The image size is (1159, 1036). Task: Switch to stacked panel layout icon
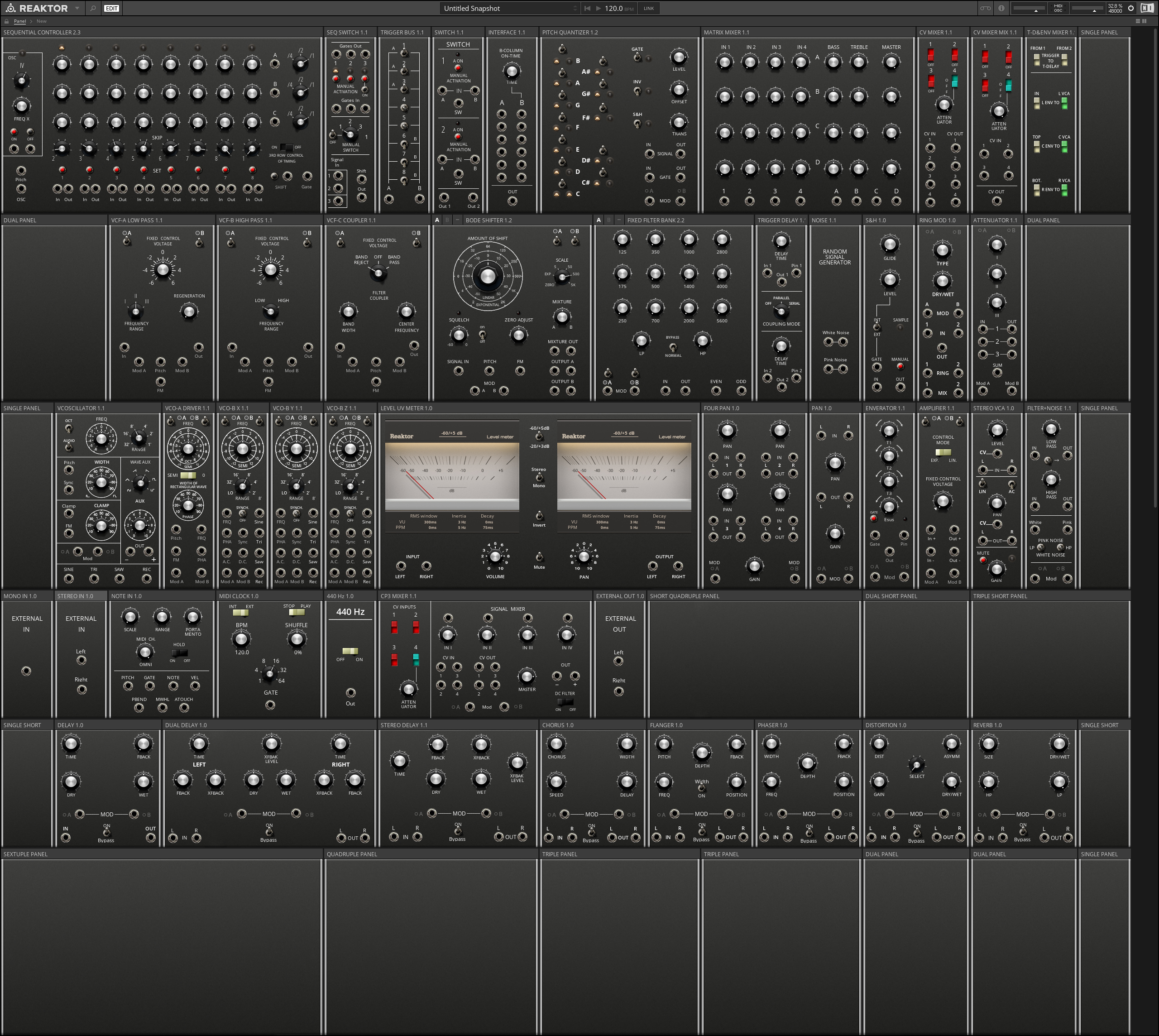[x=1138, y=21]
